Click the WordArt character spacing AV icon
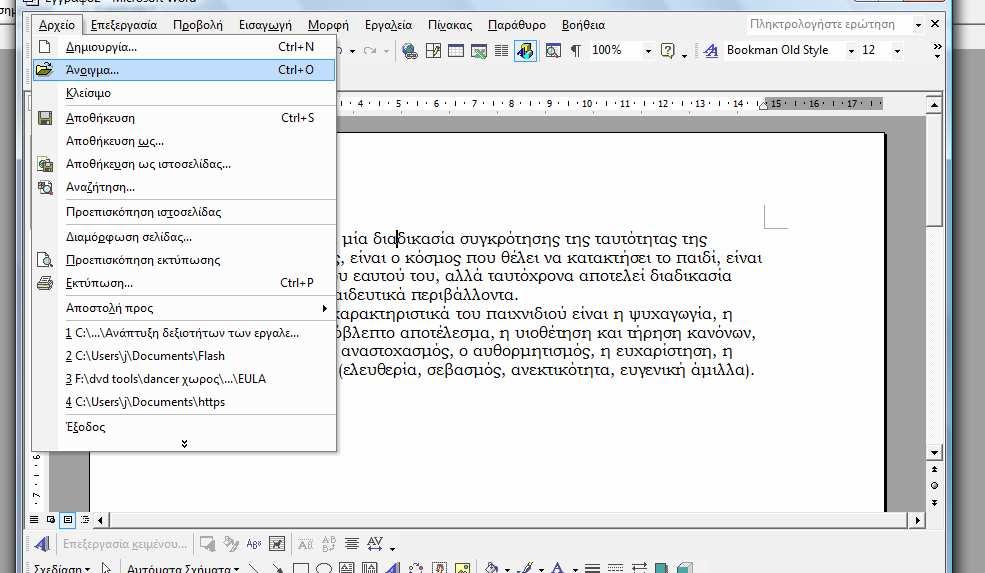 pyautogui.click(x=375, y=544)
